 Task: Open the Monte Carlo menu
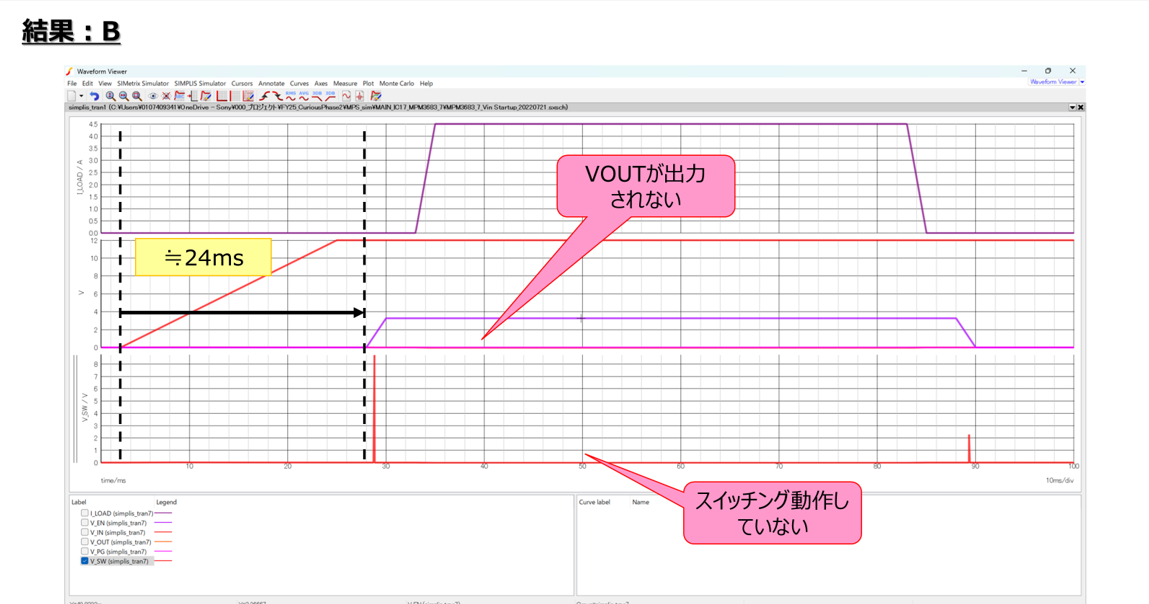tap(396, 84)
